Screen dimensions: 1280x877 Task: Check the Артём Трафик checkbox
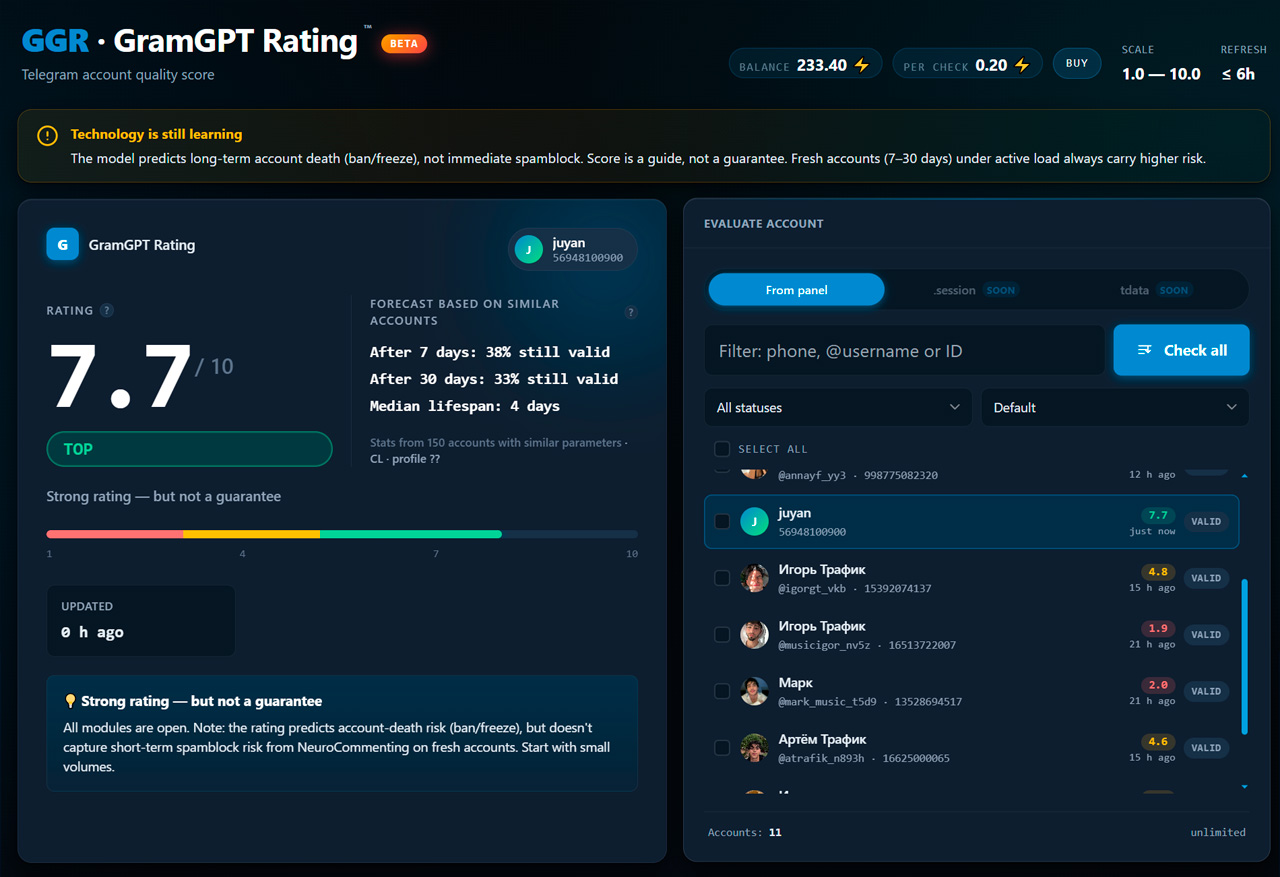click(722, 748)
